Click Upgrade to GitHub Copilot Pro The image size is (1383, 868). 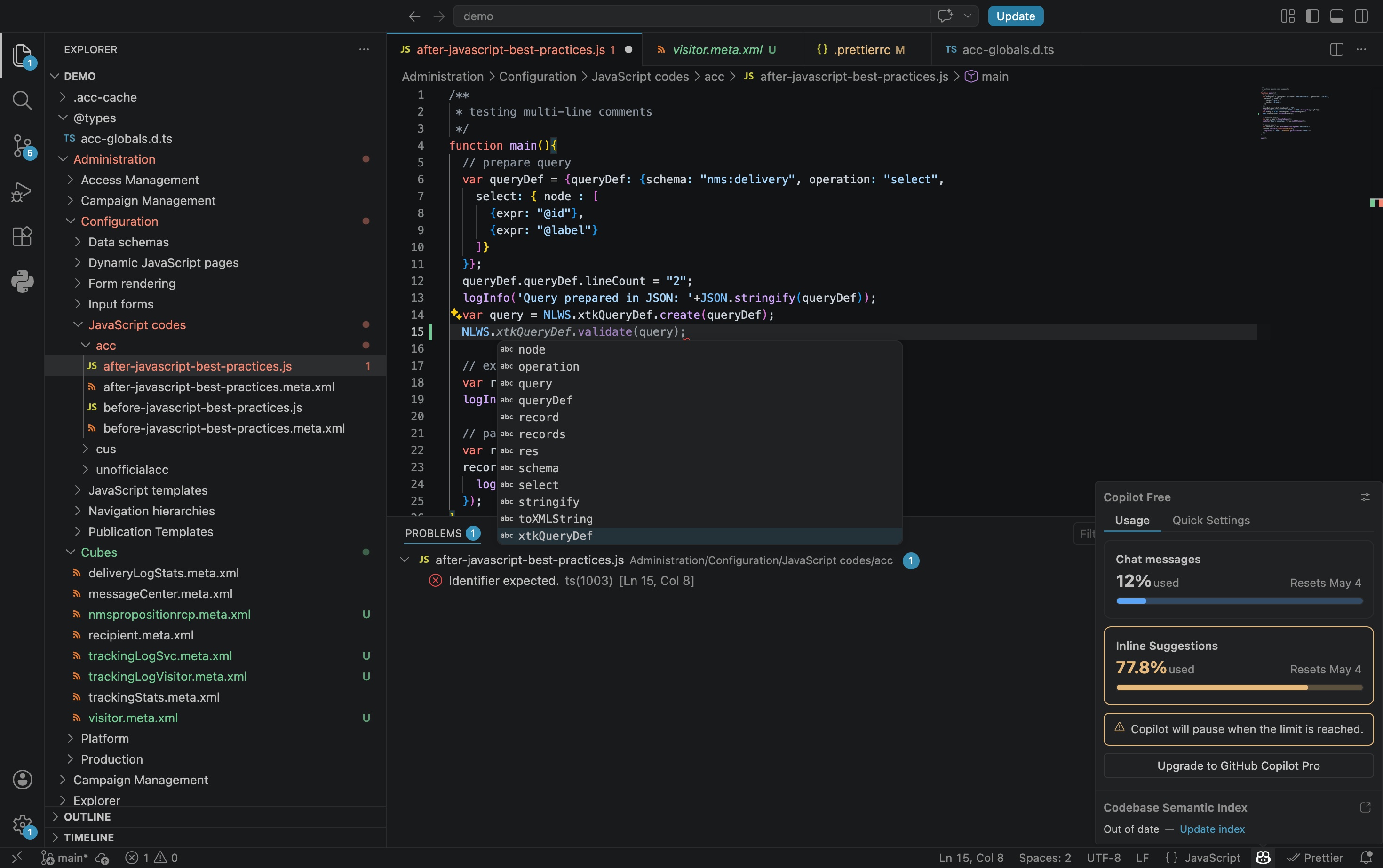tap(1238, 765)
